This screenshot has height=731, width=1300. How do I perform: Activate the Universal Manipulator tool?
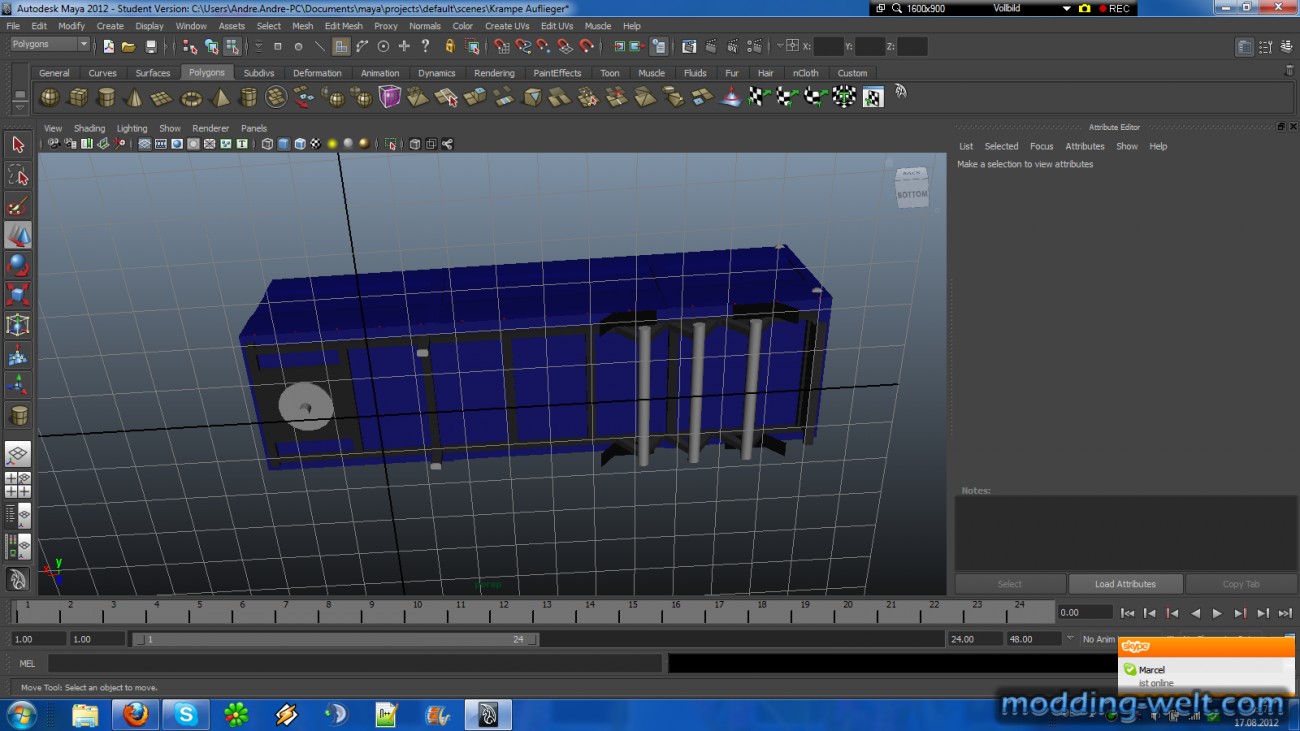pos(18,325)
